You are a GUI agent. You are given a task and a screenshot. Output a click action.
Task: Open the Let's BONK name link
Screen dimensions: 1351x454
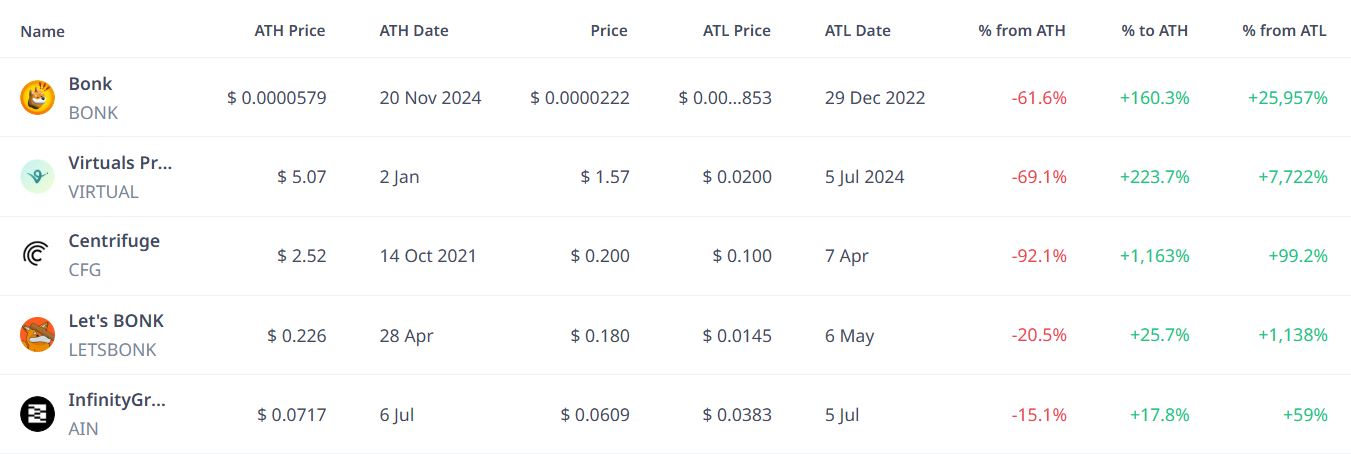click(x=116, y=321)
